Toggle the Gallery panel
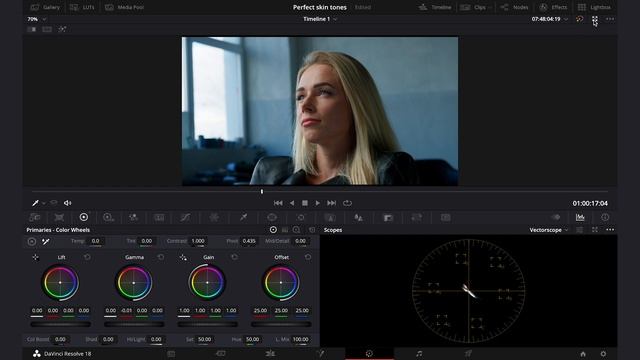 (45, 7)
